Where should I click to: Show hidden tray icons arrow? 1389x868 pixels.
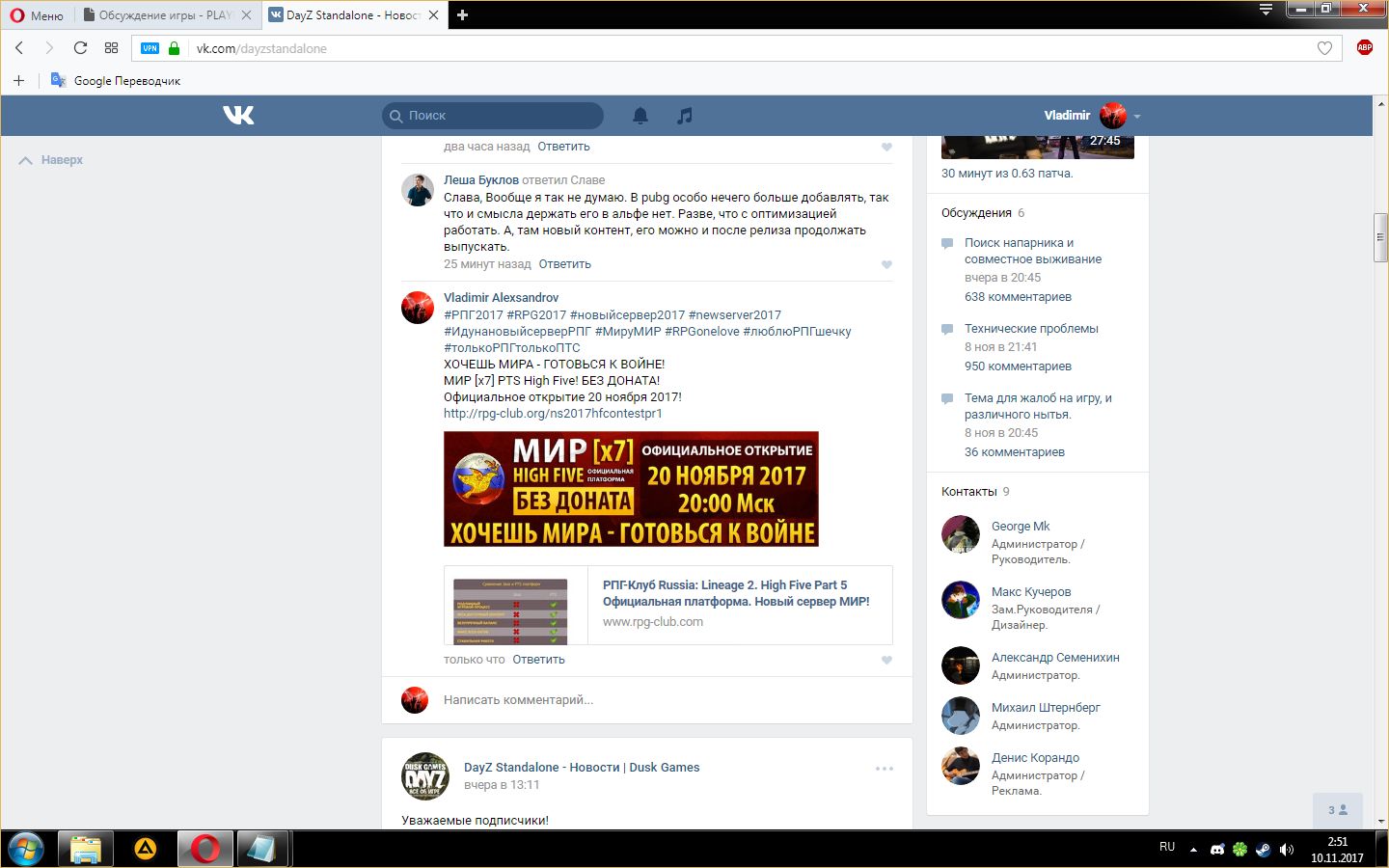pos(1193,850)
